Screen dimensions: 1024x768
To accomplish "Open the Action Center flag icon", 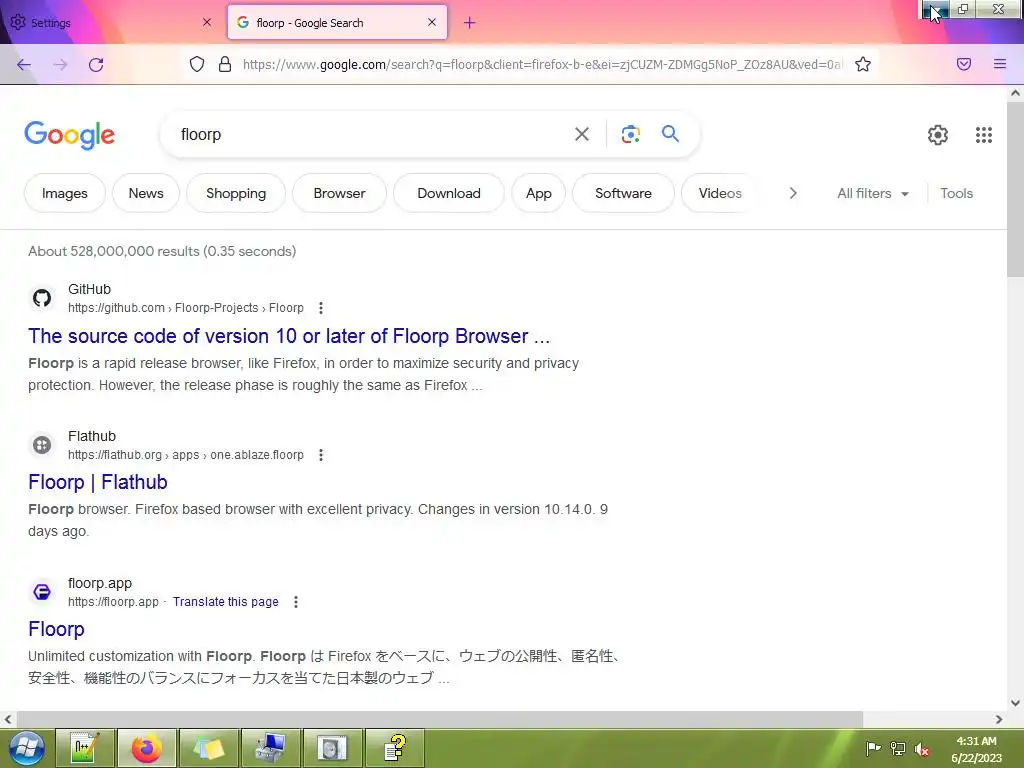I will pyautogui.click(x=873, y=748).
